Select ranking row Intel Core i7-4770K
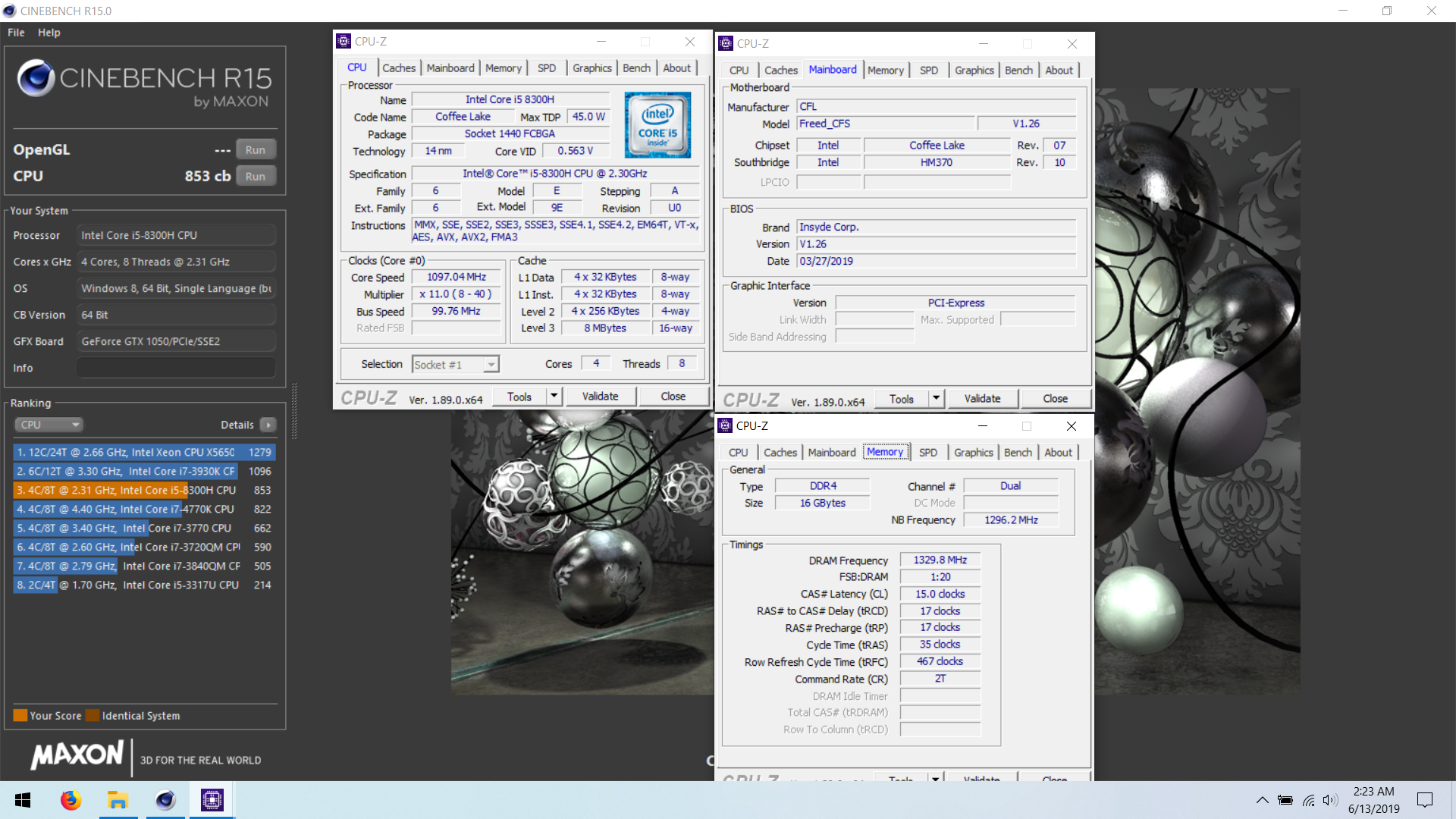Viewport: 1456px width, 819px height. [144, 509]
